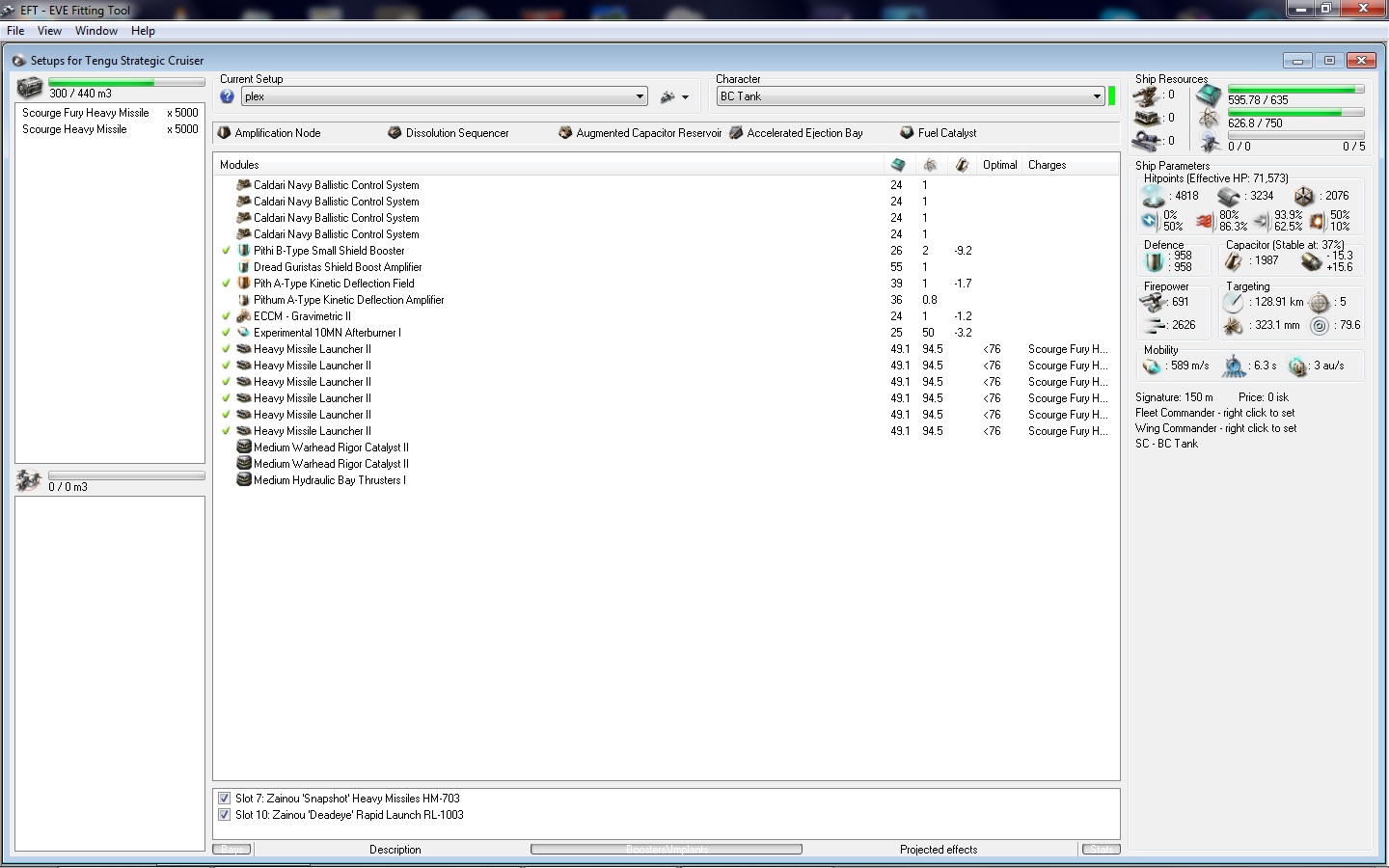Screen dimensions: 1389x868
Task: Toggle the ECCM - Gravimetric II active checkmark
Action: [x=227, y=316]
